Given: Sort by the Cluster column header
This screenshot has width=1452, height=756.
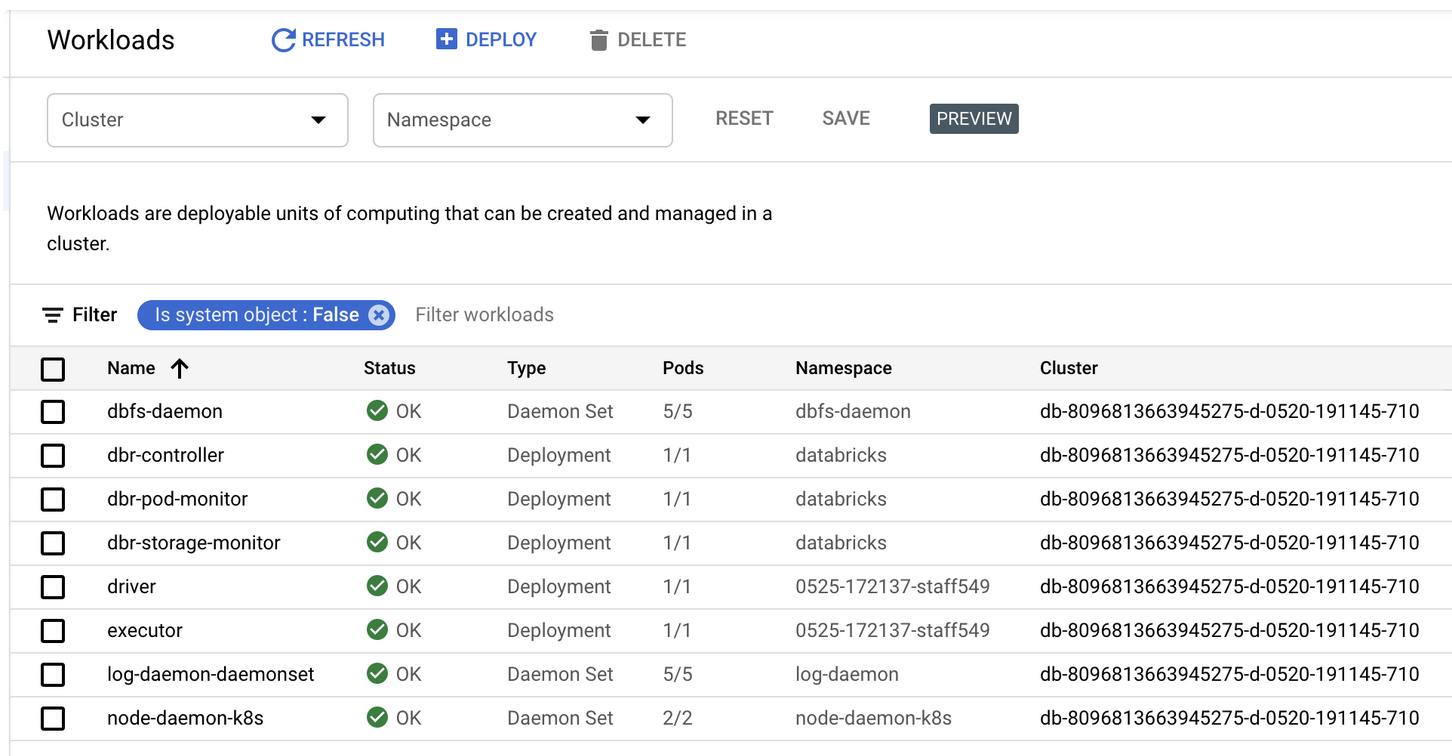Looking at the screenshot, I should pyautogui.click(x=1069, y=368).
